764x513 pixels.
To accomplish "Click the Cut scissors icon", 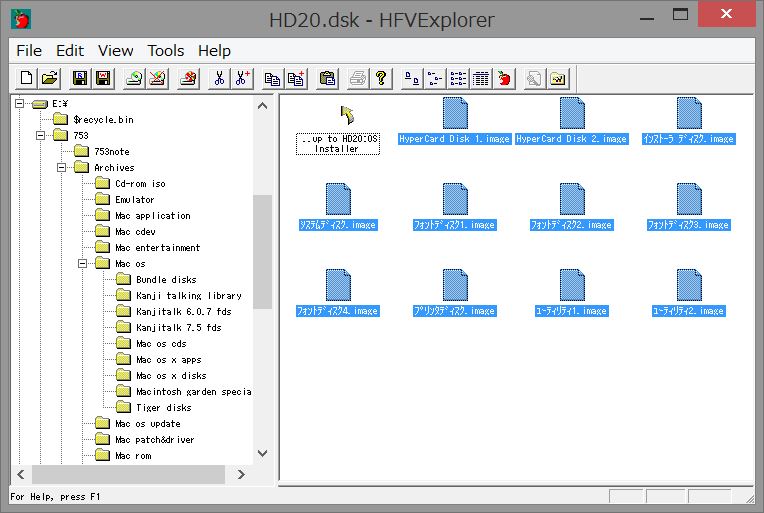I will (219, 78).
